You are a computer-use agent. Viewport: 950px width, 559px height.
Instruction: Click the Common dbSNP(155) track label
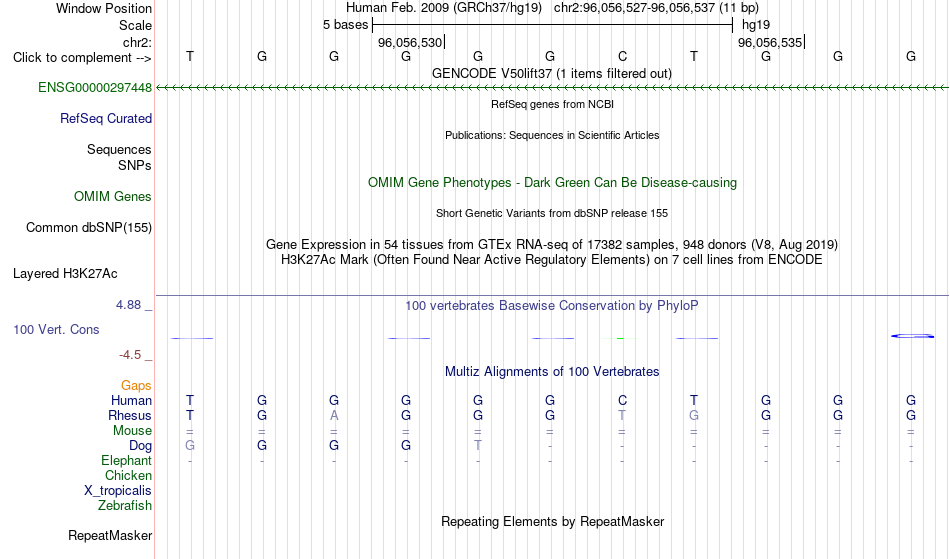[88, 228]
